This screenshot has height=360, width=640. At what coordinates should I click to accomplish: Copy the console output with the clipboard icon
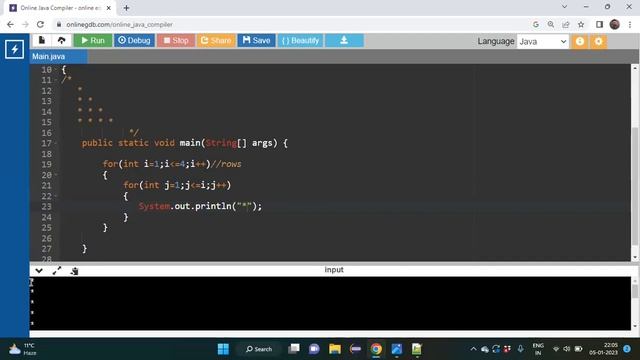click(74, 271)
